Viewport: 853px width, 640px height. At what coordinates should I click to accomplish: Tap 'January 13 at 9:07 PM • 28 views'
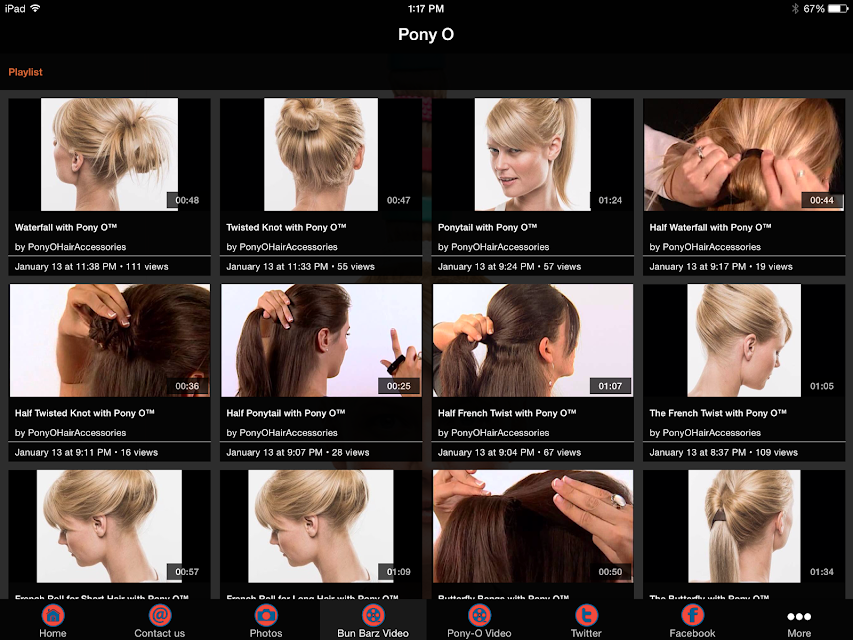(298, 452)
